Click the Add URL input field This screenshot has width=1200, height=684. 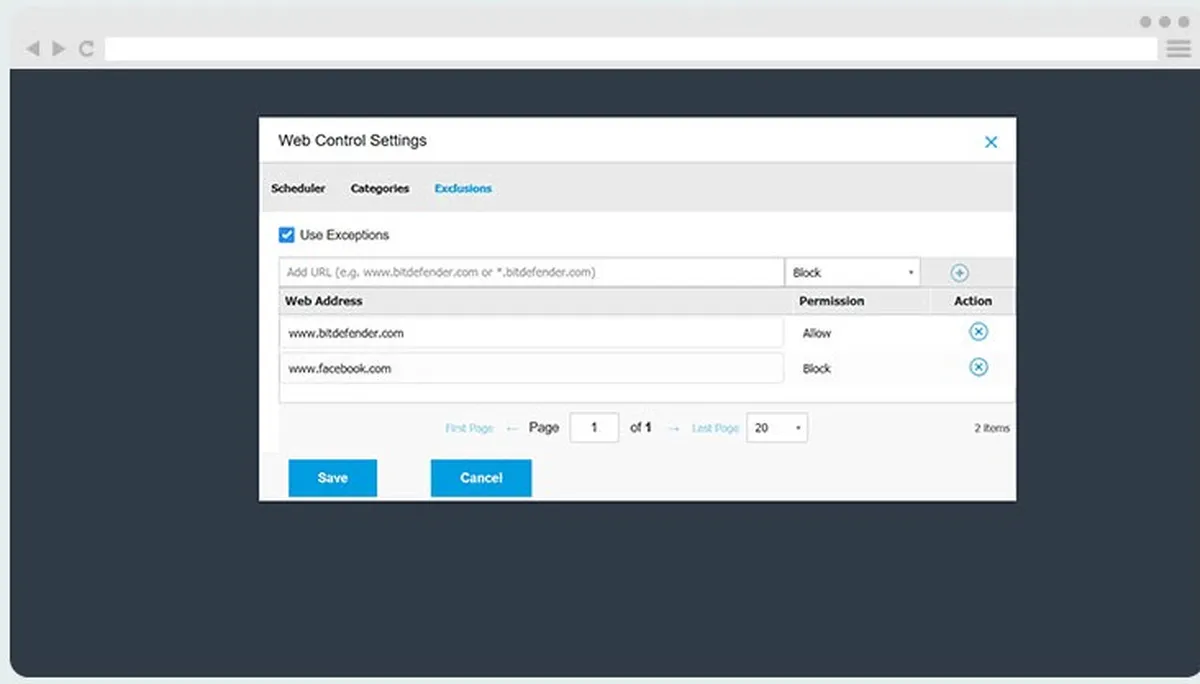coord(531,272)
